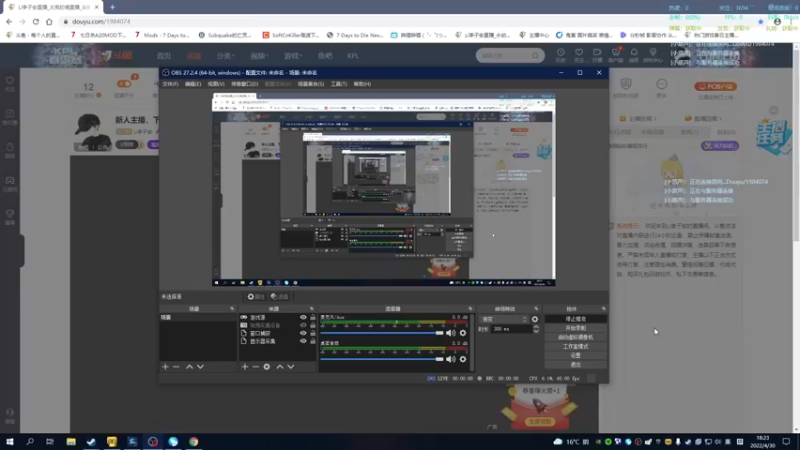Viewport: 800px width, 450px height.
Task: Toggle visibility of 显示器采集 source
Action: [x=303, y=341]
